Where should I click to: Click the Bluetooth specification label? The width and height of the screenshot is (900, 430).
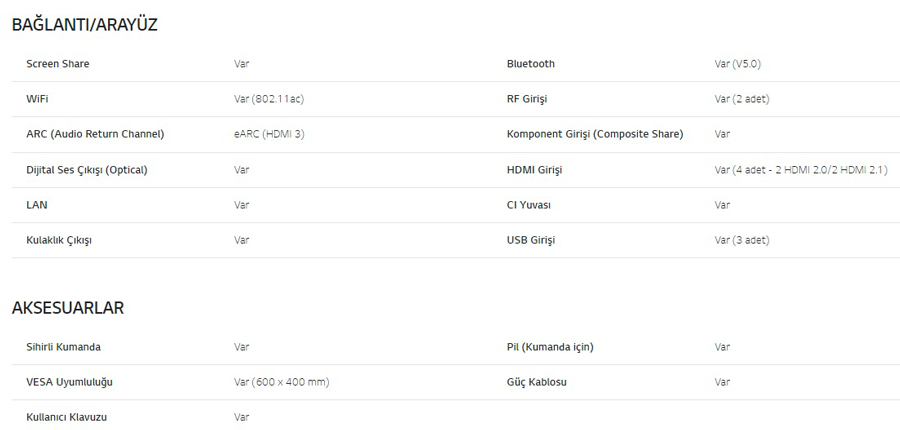click(531, 64)
